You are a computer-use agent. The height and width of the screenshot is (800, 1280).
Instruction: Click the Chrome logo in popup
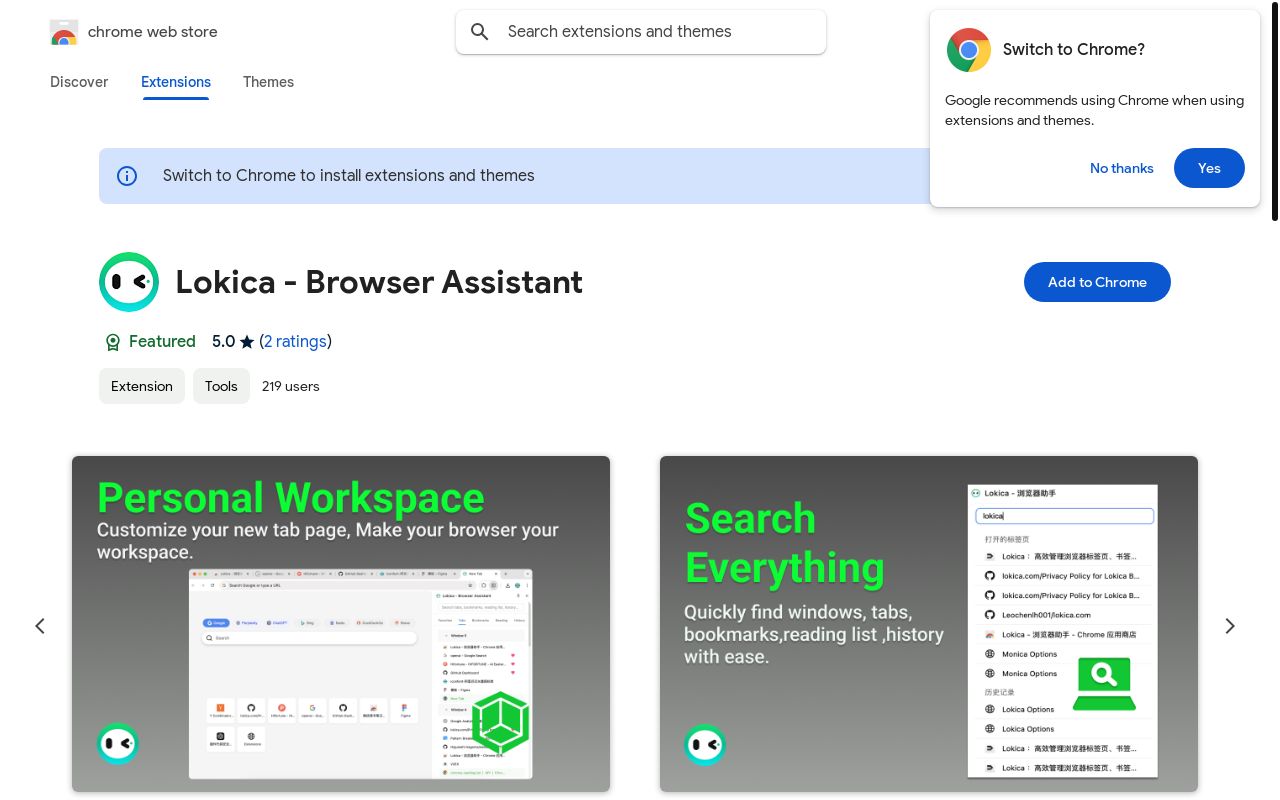point(968,50)
